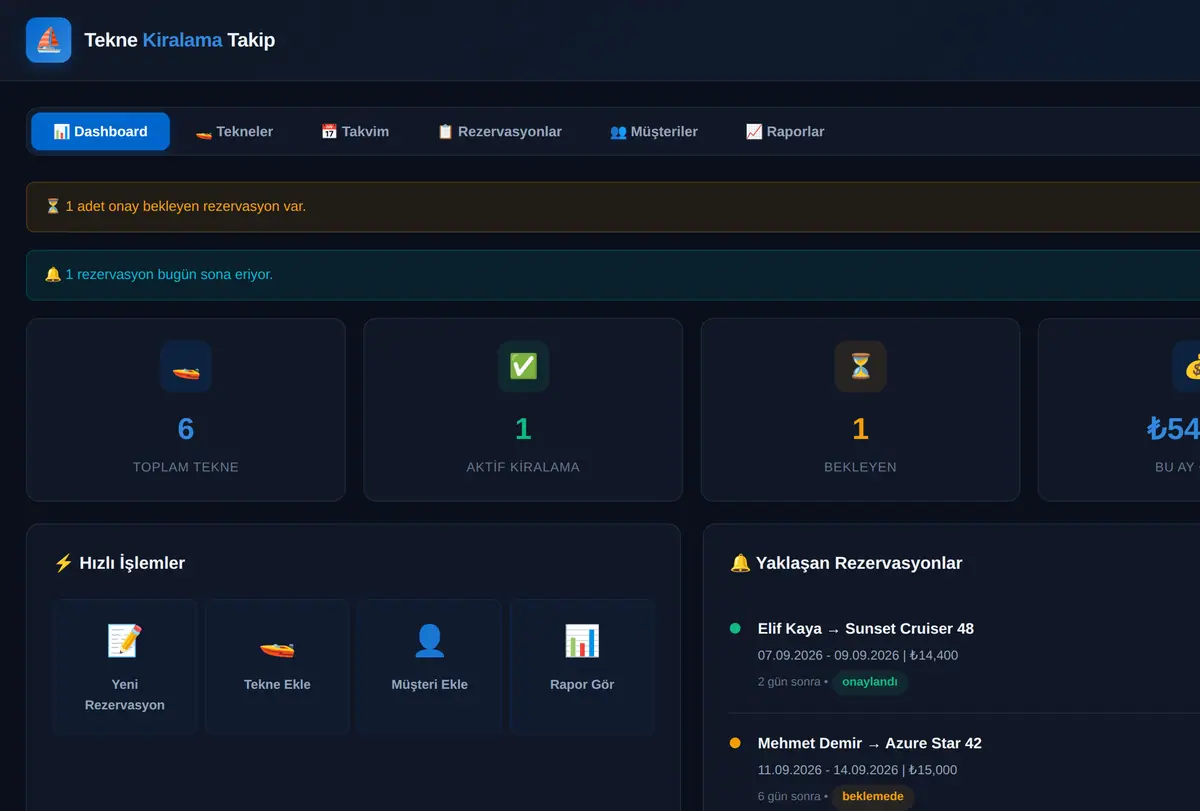Click the TOPLAM TEKNE label

click(186, 467)
